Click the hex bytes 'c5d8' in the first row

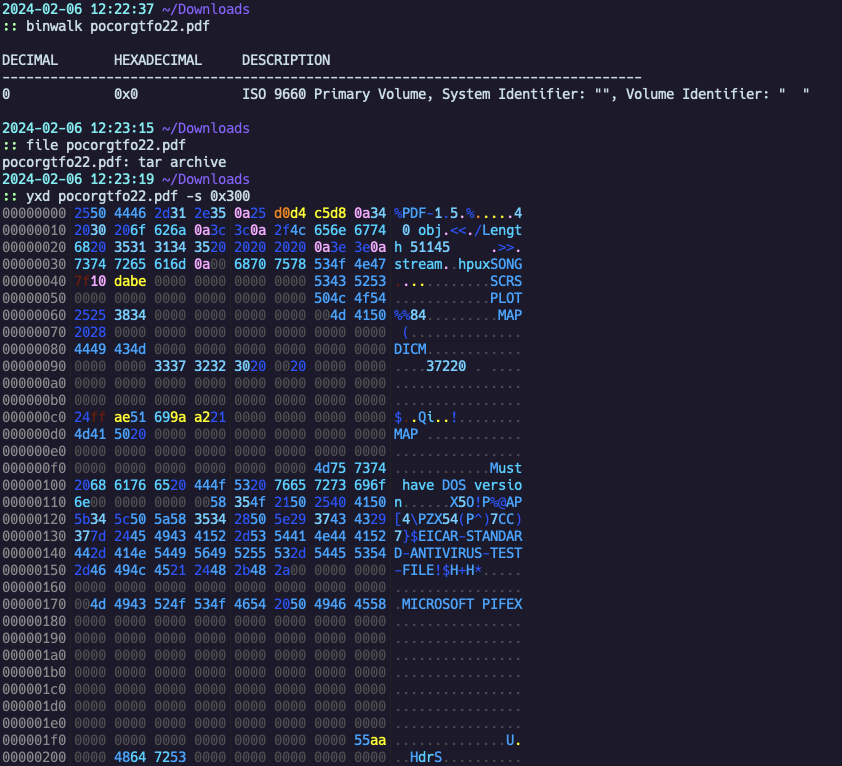tap(330, 213)
